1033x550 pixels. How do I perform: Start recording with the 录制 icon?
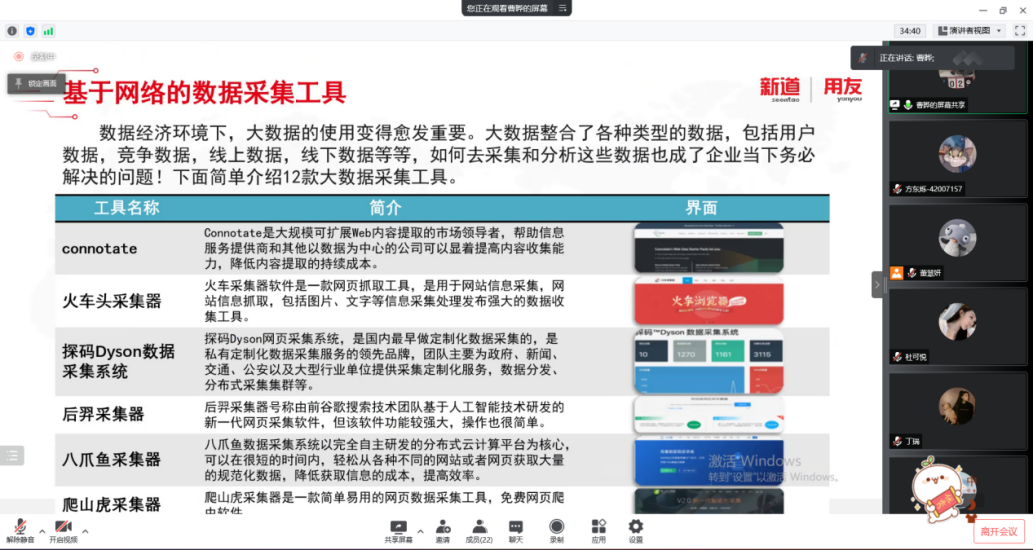pos(556,529)
